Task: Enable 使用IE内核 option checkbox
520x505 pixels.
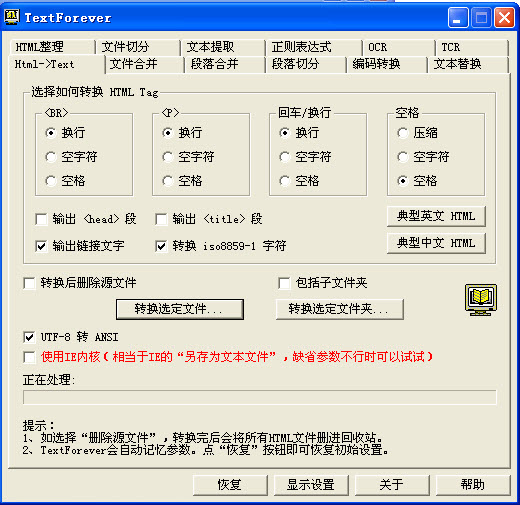Action: pos(29,357)
